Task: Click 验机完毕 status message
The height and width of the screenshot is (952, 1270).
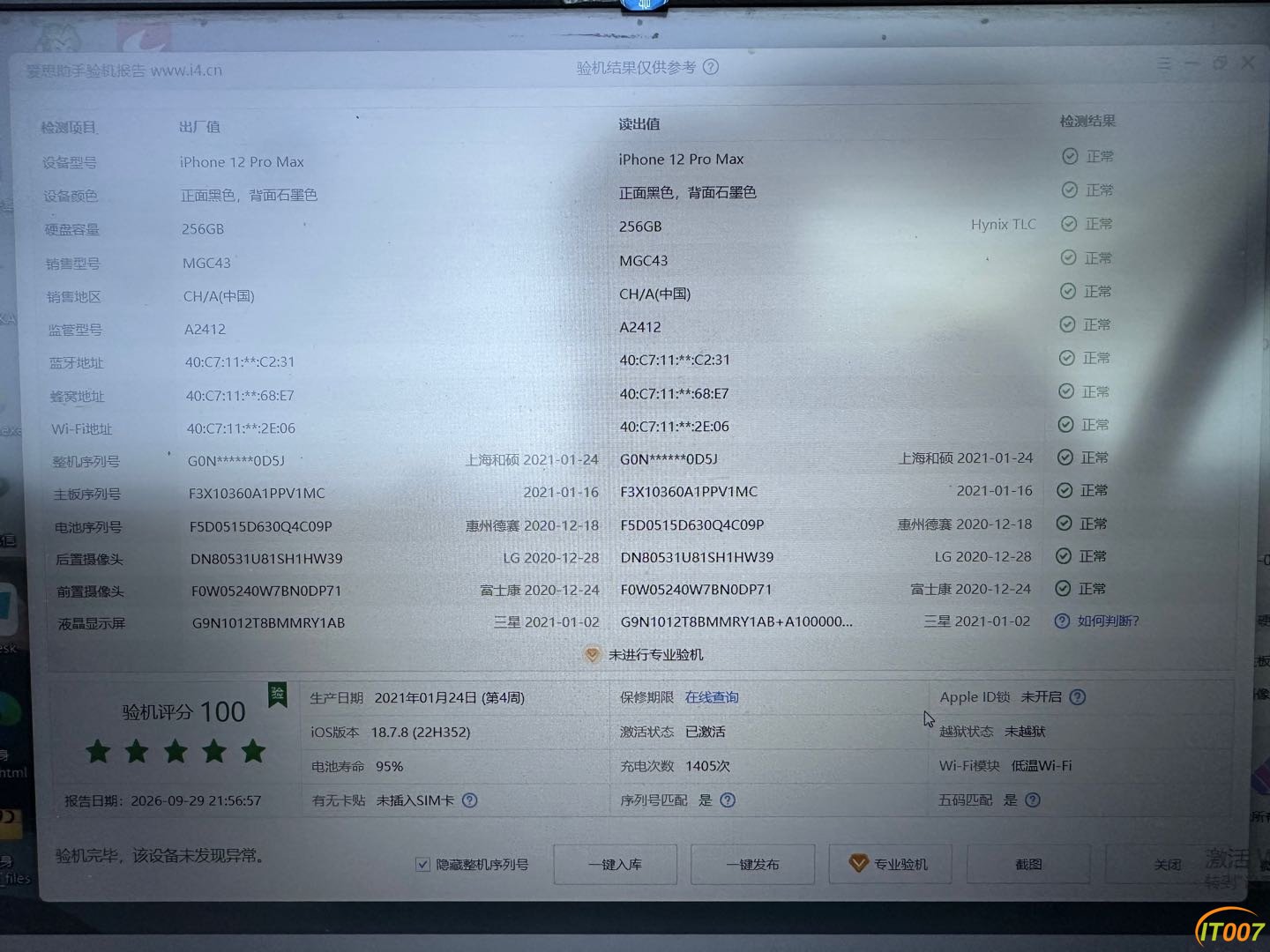Action: click(160, 856)
